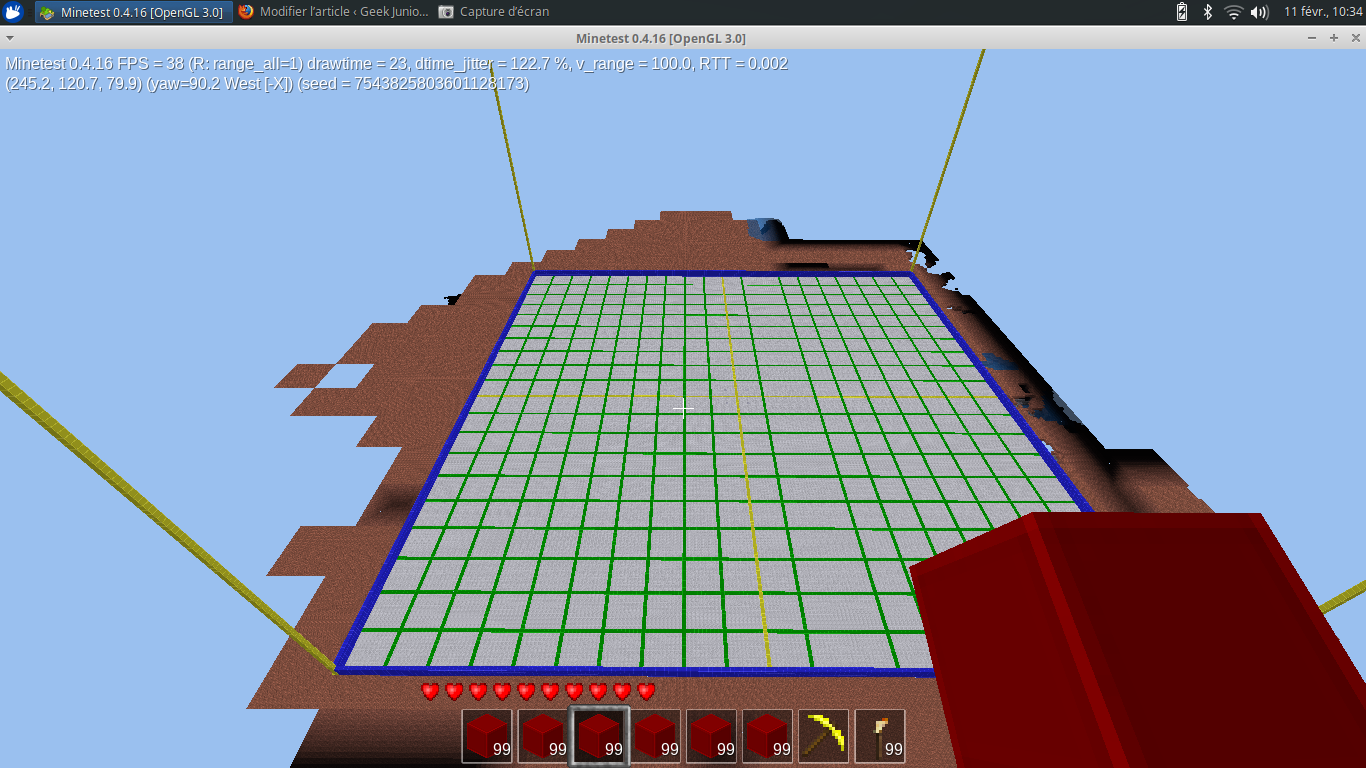Open the clock showing 11 févr., 10:34

pyautogui.click(x=1323, y=12)
